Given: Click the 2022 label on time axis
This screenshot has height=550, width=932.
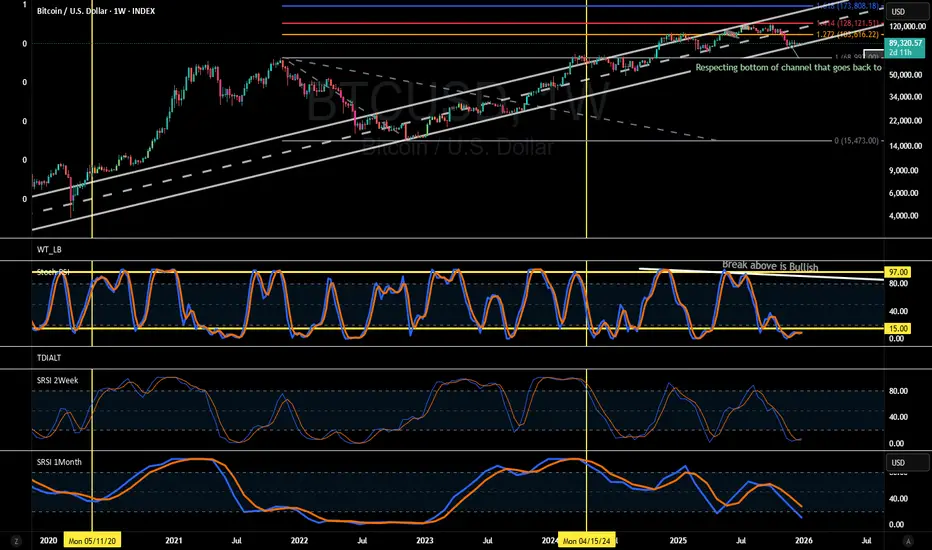Looking at the screenshot, I should click(x=299, y=541).
